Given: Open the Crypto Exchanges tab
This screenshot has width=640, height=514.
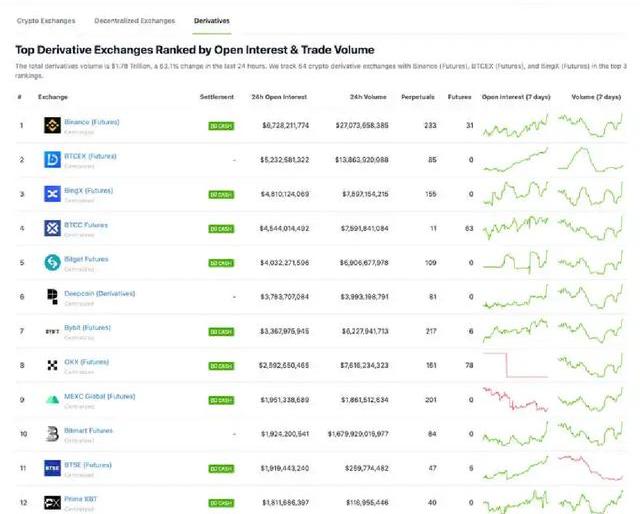Looking at the screenshot, I should click(x=46, y=21).
